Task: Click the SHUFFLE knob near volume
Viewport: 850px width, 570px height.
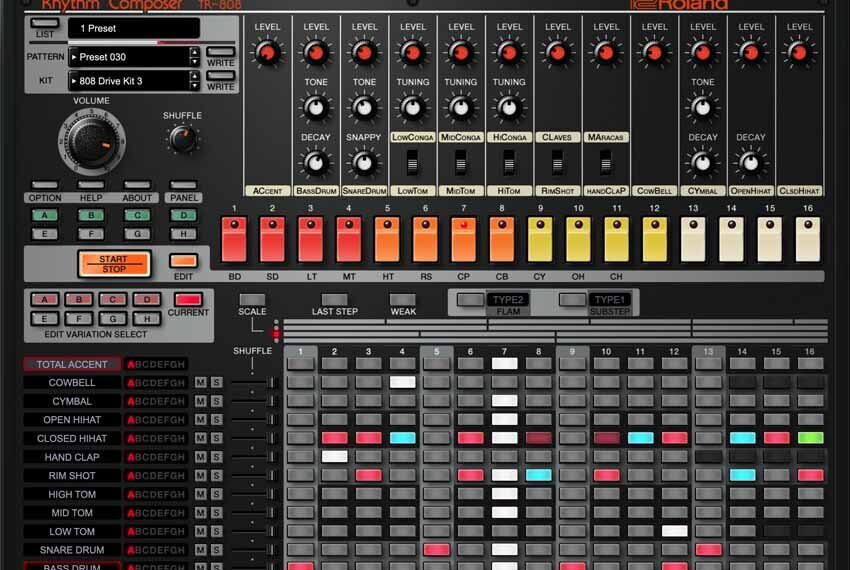Action: pos(183,139)
